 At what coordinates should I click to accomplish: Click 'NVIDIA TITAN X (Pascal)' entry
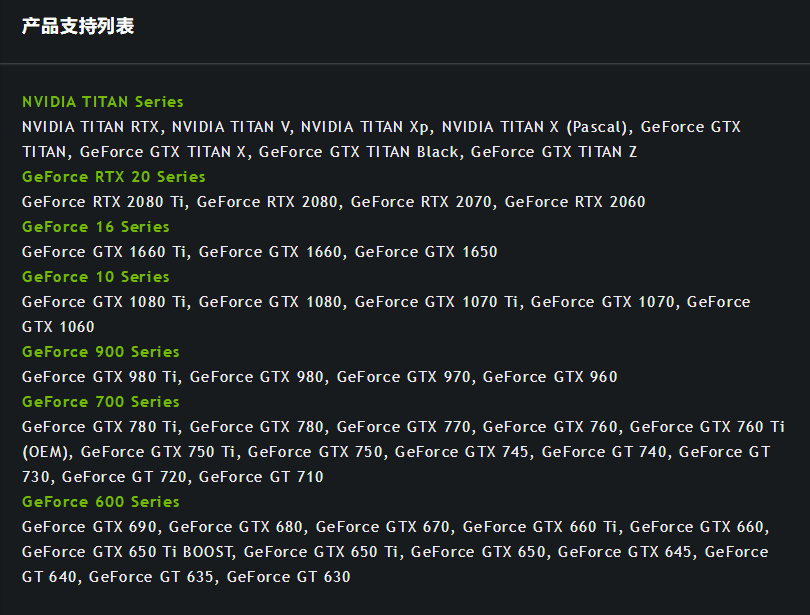[x=534, y=127]
